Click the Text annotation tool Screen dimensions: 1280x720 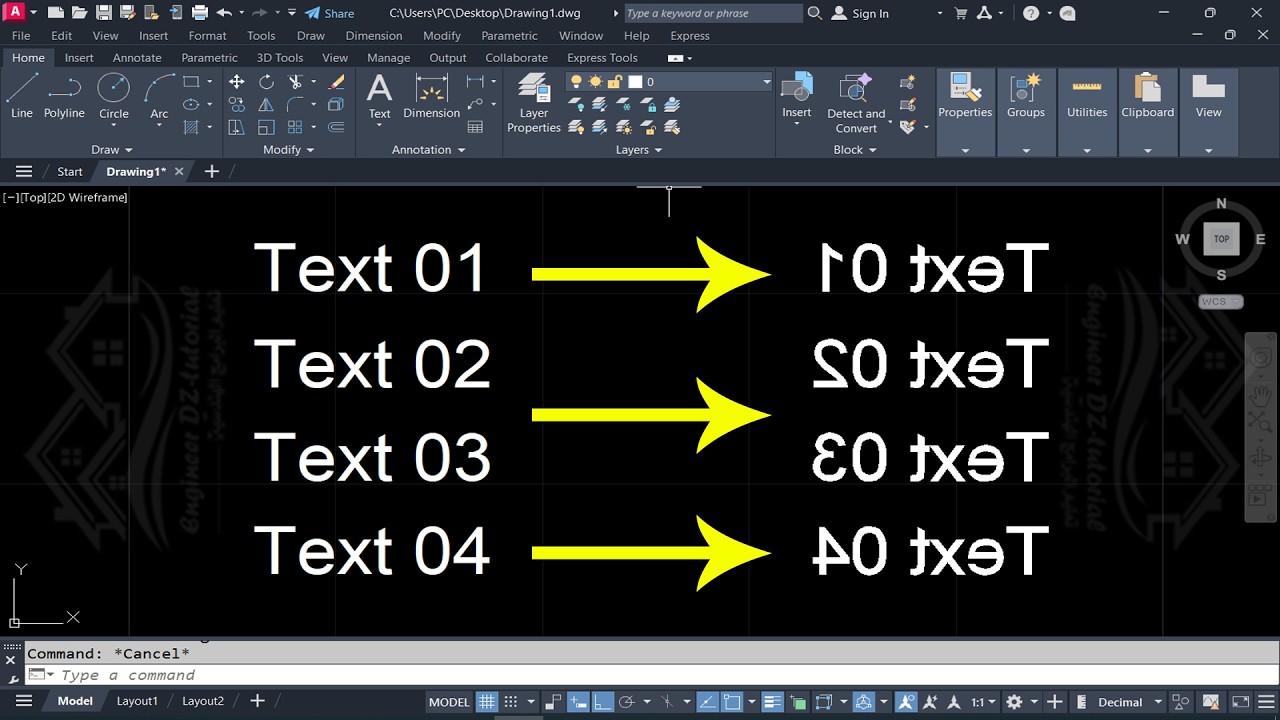pos(379,97)
